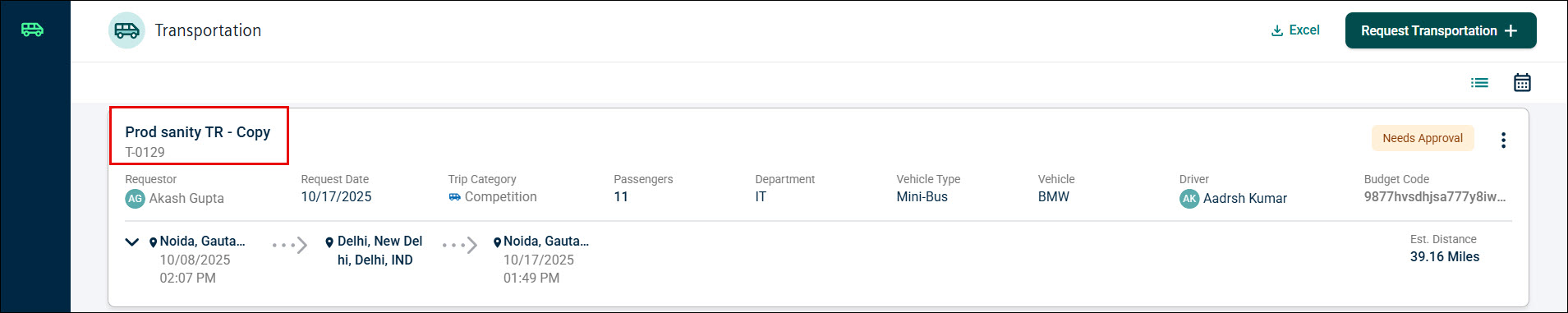The height and width of the screenshot is (313, 1568).
Task: Click the Transportation header bus icon
Action: (x=126, y=30)
